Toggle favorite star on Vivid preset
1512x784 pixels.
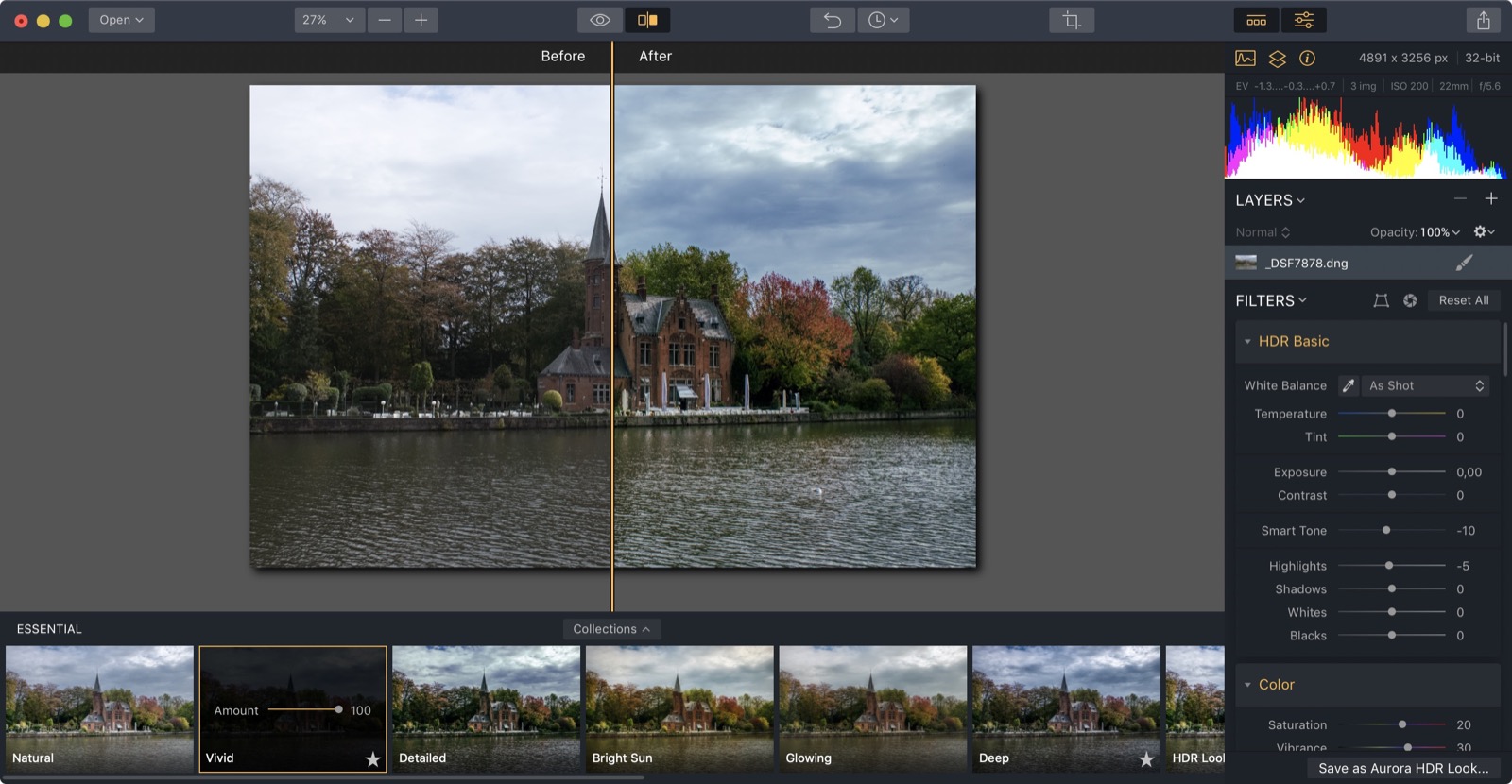pyautogui.click(x=373, y=758)
